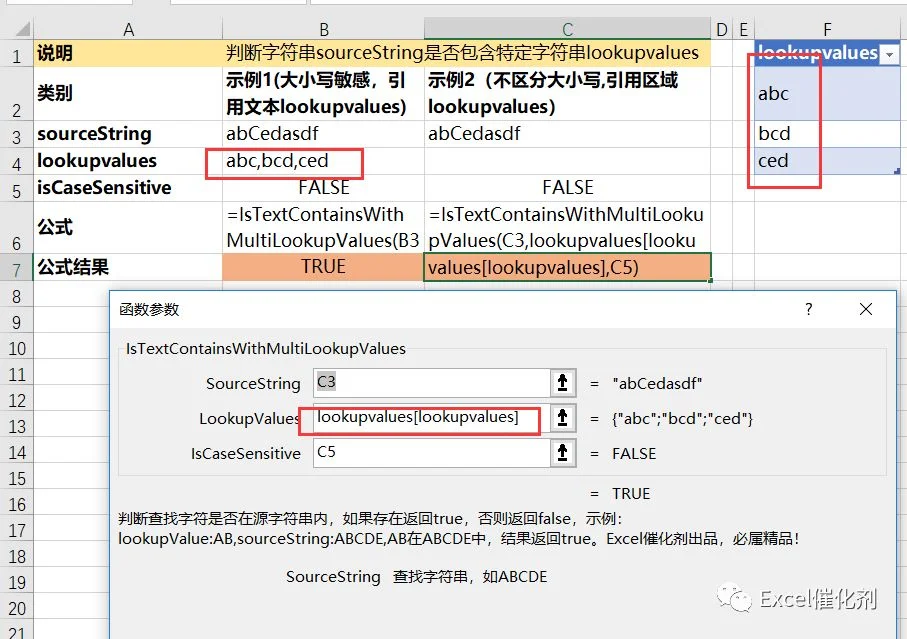Click the IsCaseSensitive input field

point(432,453)
